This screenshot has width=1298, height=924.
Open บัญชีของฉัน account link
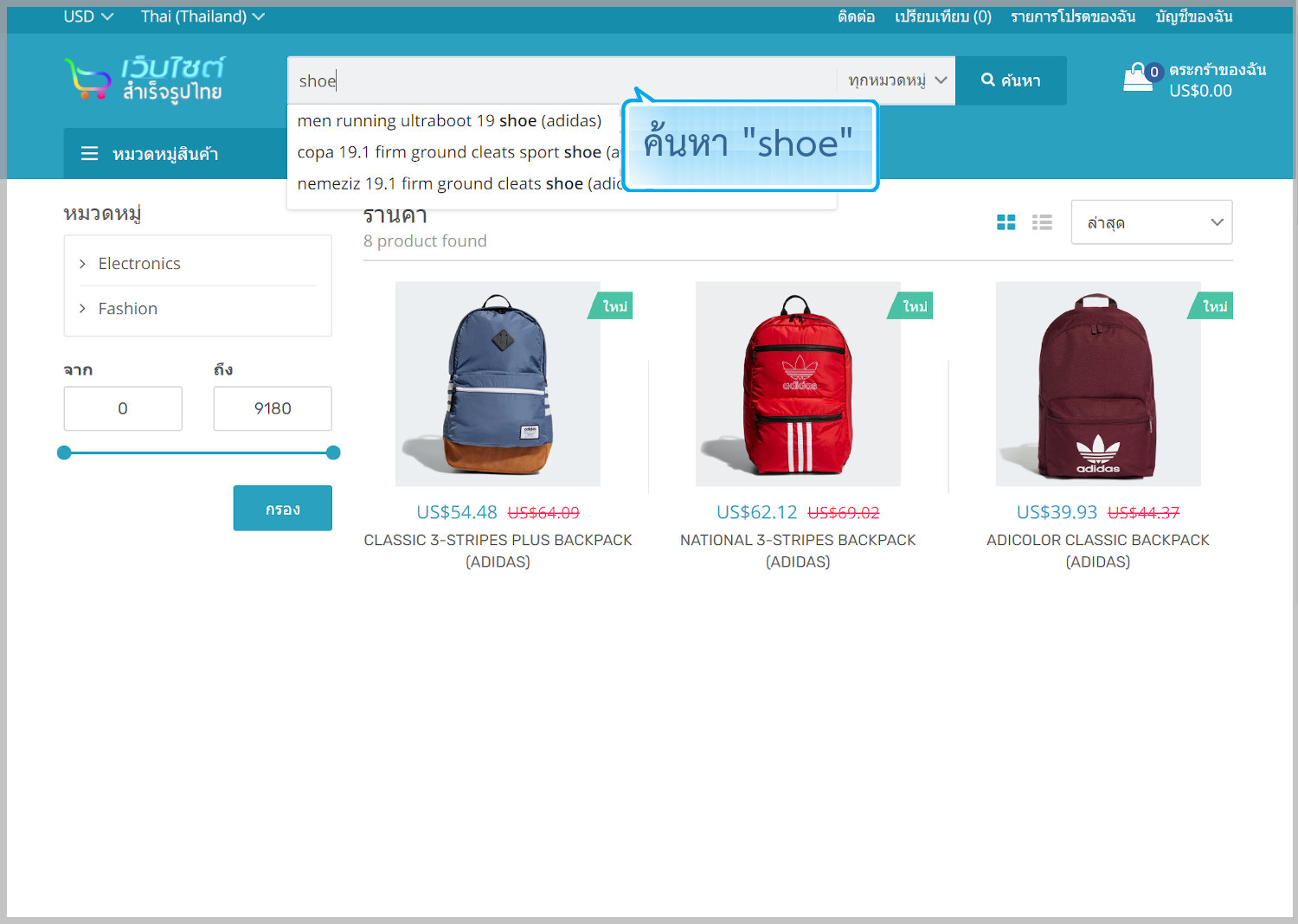point(1194,16)
